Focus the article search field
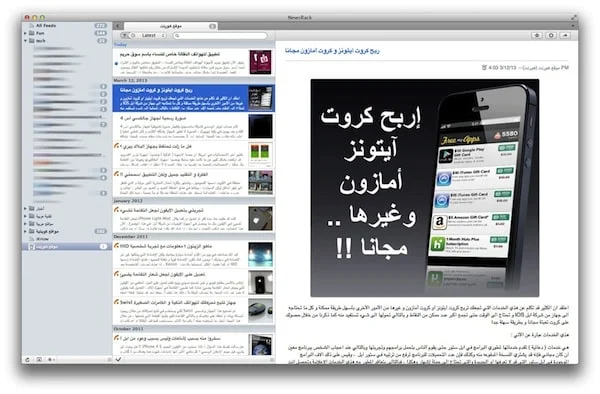The height and width of the screenshot is (394, 600). click(x=220, y=36)
